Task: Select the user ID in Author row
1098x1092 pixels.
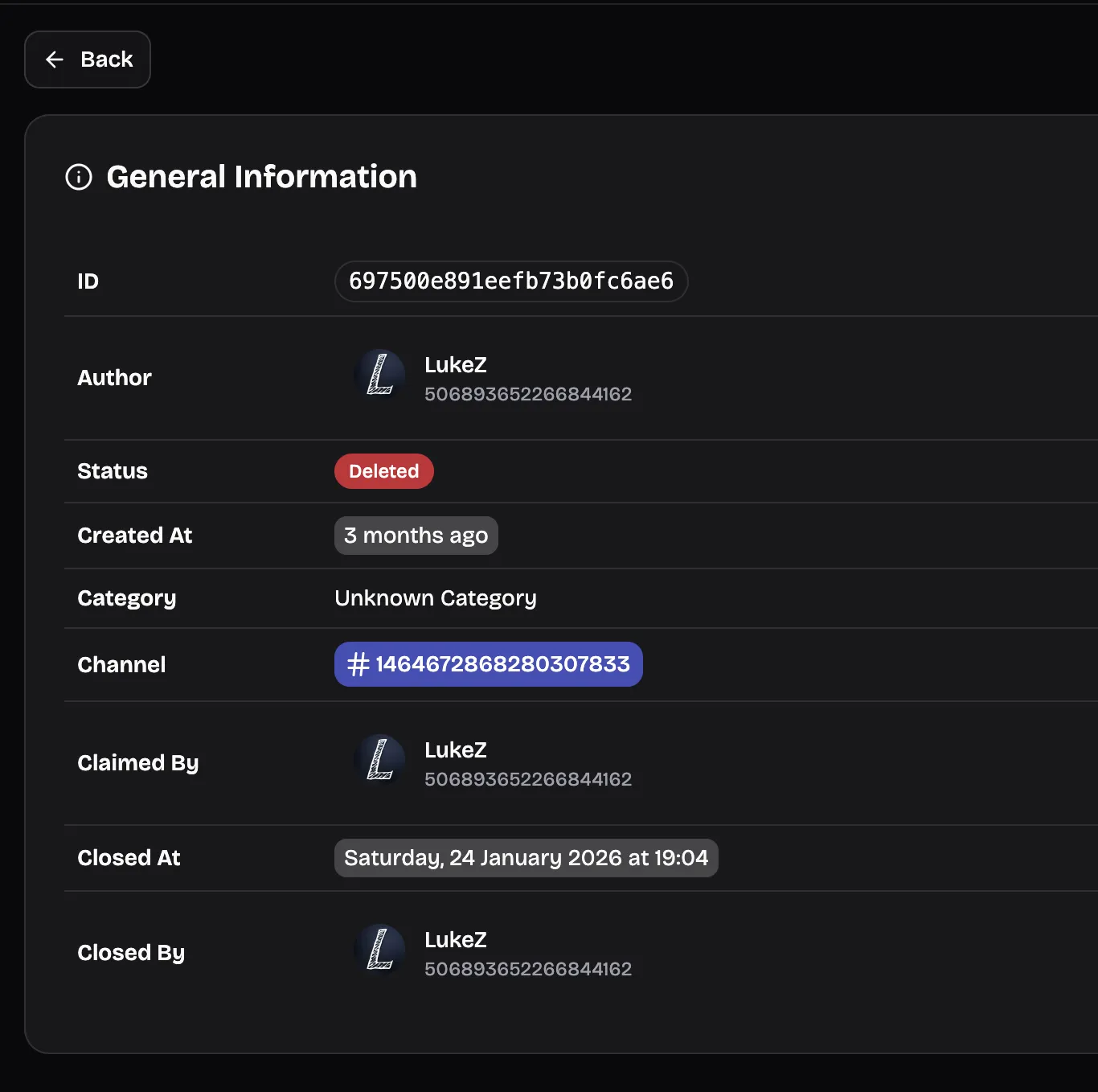Action: (528, 394)
